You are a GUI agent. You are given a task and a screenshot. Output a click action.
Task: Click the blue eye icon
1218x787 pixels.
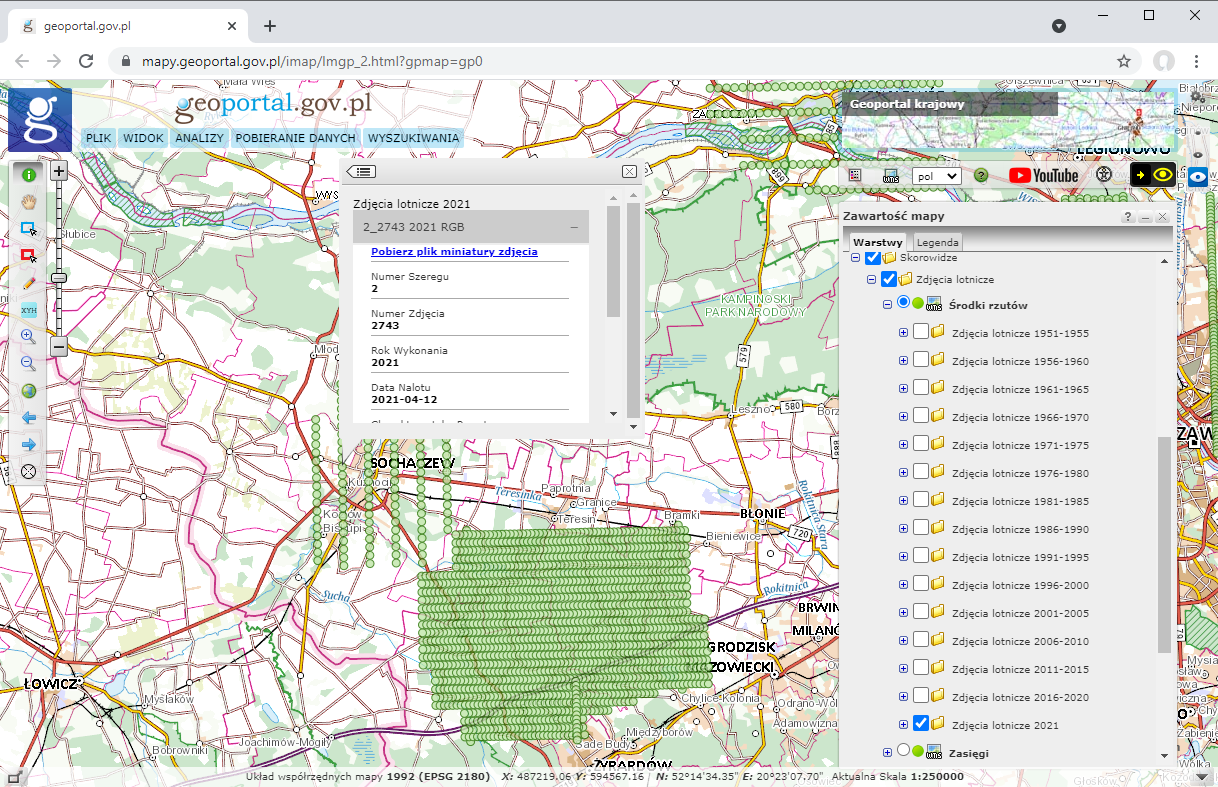click(1197, 176)
